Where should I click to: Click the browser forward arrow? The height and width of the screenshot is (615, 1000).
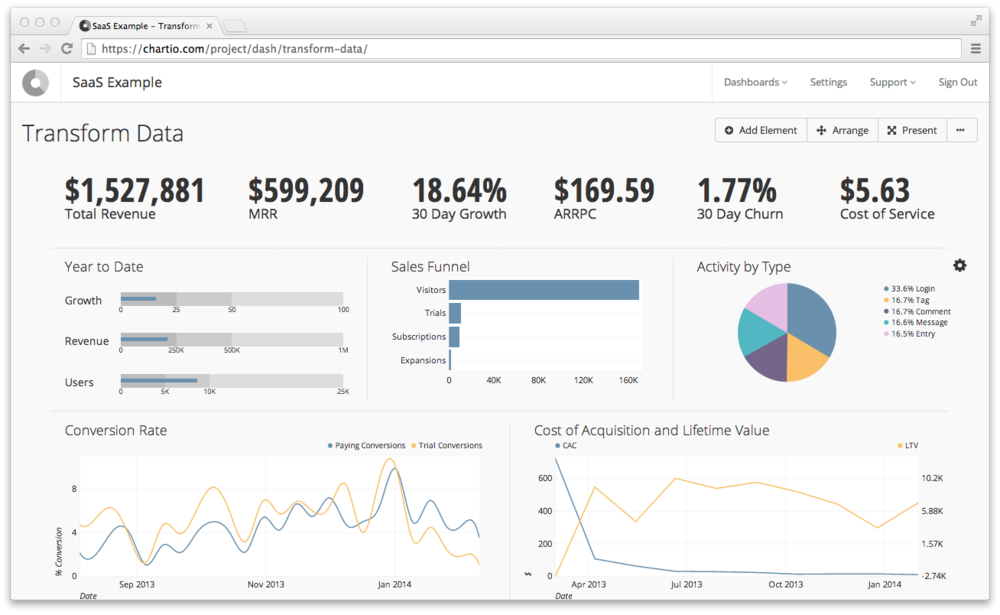click(45, 48)
